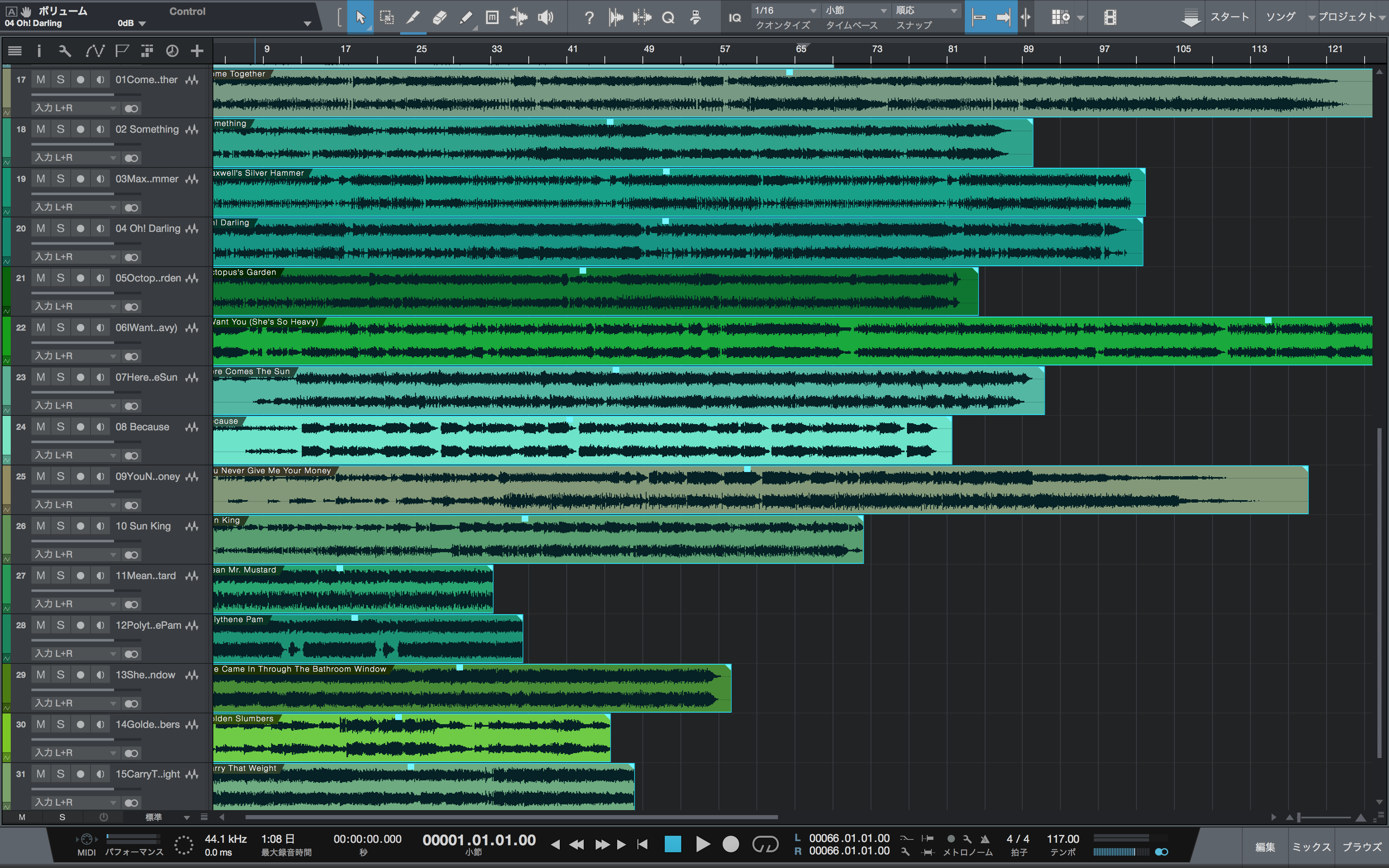Screen dimensions: 1389x868
Task: Click return to zero transport button
Action: [x=643, y=844]
